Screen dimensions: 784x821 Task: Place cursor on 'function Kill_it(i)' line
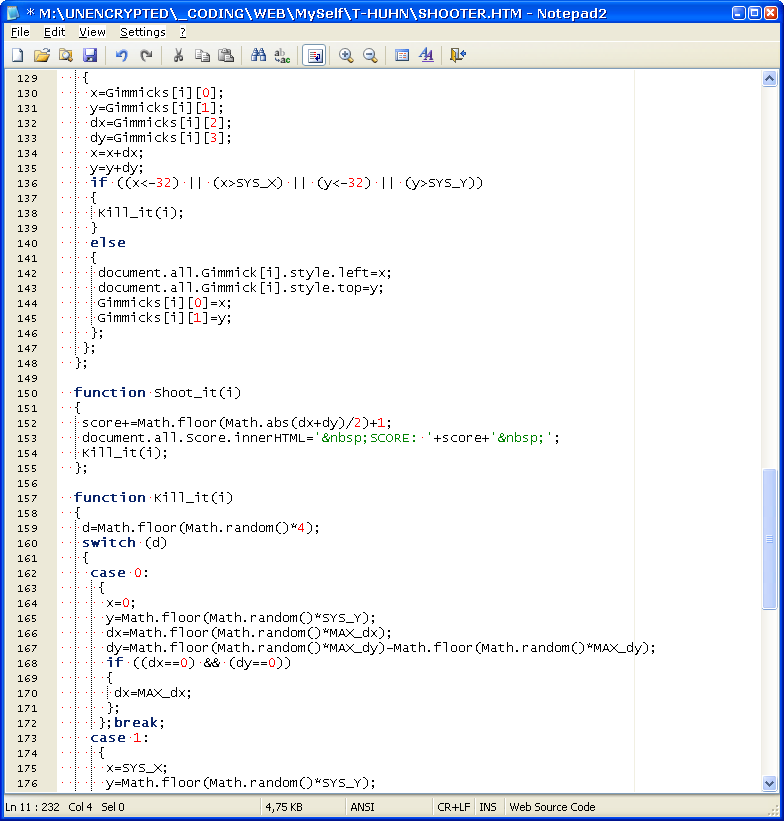point(153,497)
